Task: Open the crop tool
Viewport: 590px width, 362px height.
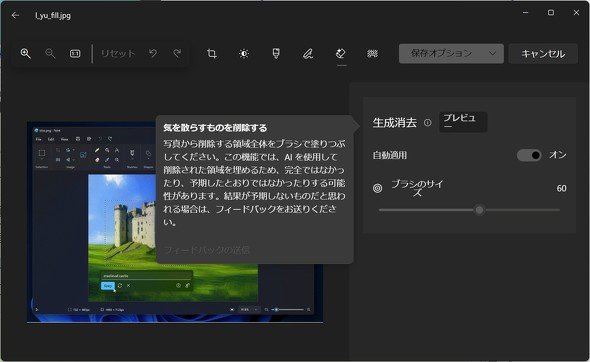Action: pyautogui.click(x=212, y=54)
